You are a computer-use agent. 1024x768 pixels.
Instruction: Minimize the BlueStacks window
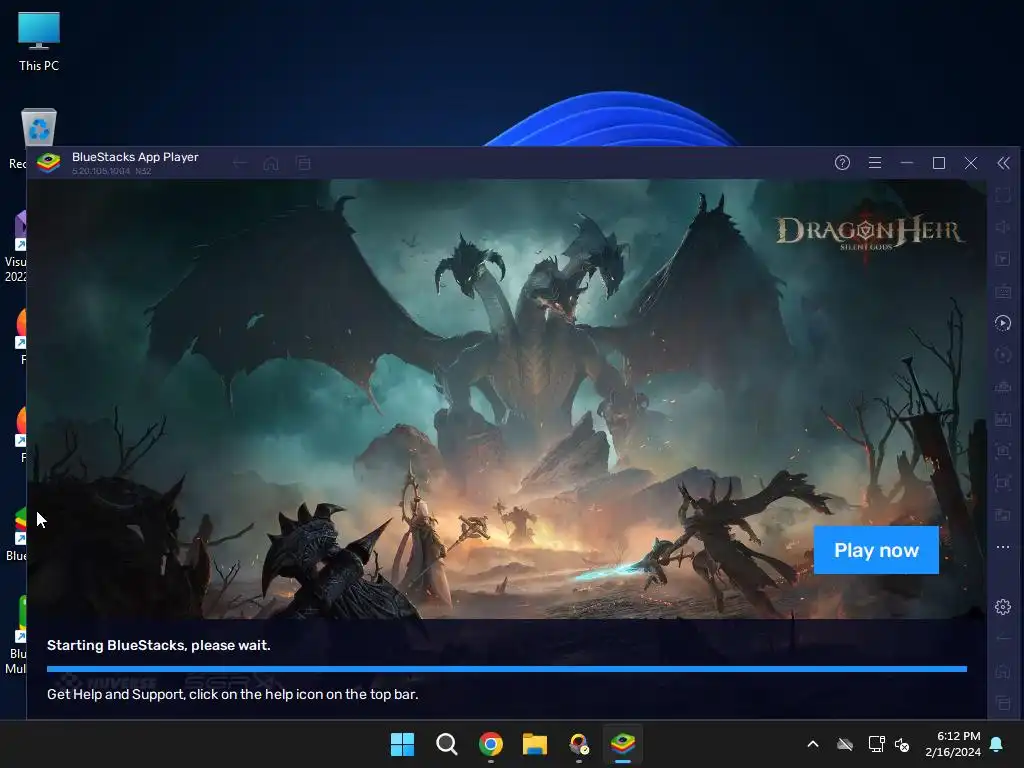[x=906, y=163]
